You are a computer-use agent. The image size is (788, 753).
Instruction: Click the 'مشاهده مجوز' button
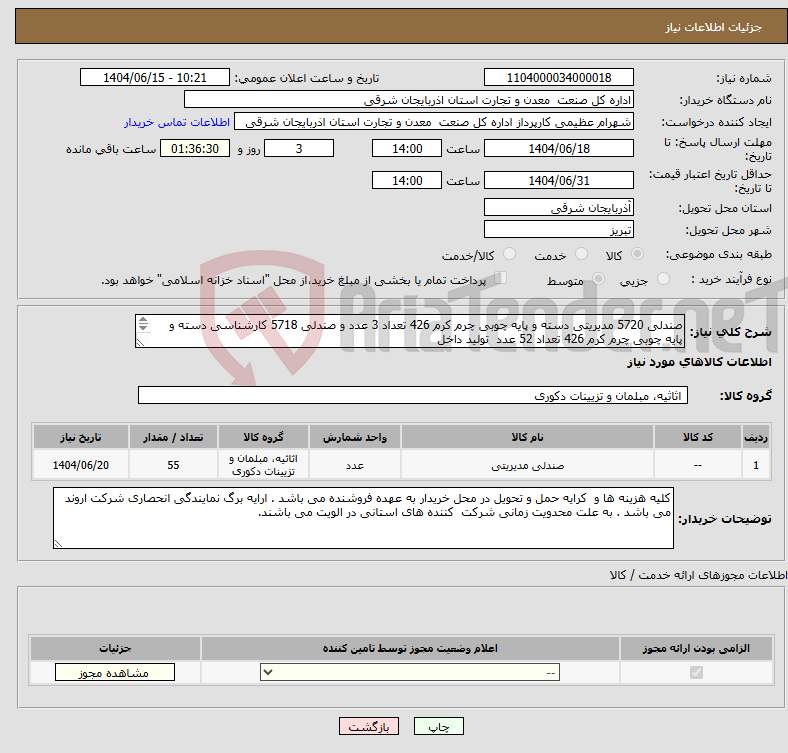114,673
